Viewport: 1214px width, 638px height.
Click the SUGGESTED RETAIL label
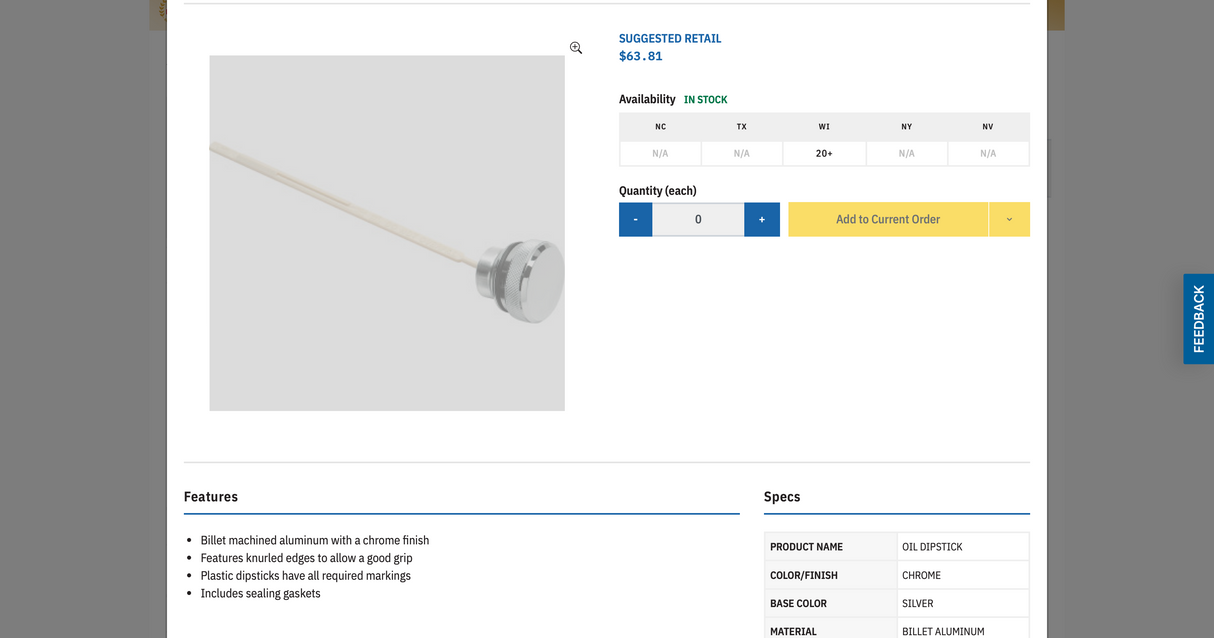[670, 39]
